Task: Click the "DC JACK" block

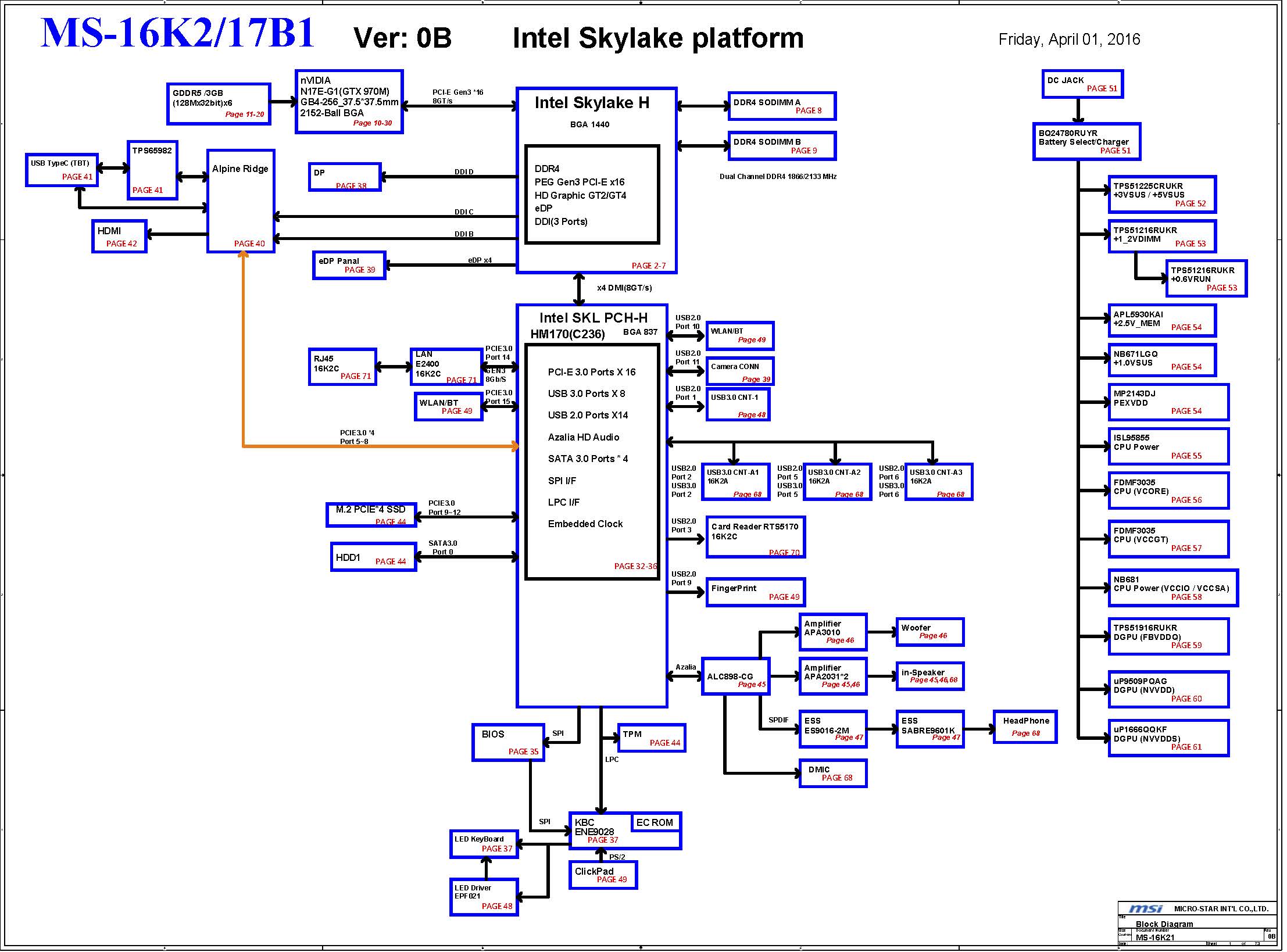Action: (x=1082, y=84)
